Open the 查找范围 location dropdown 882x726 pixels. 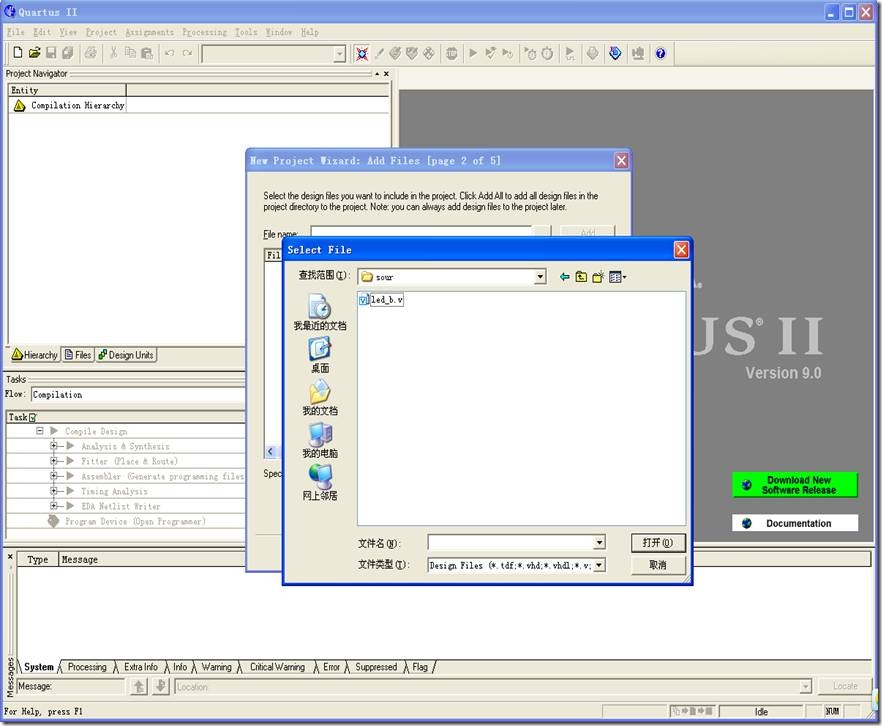[539, 277]
